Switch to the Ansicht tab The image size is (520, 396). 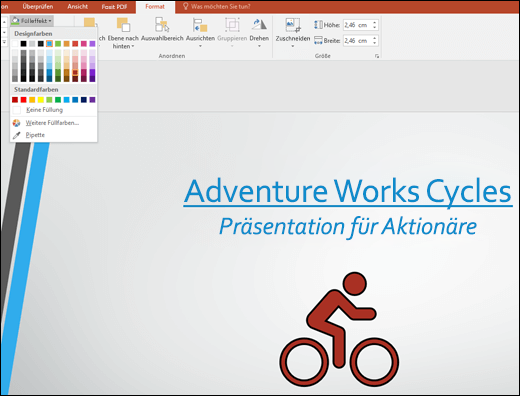(x=78, y=6)
